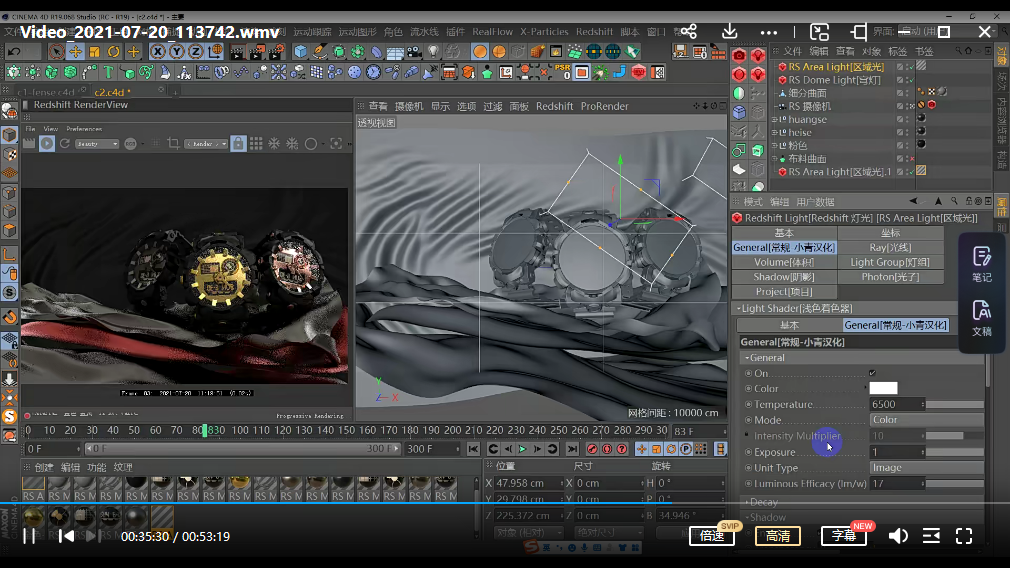Activate the Rotate tool
Viewport: 1010px width, 568px height.
(114, 52)
